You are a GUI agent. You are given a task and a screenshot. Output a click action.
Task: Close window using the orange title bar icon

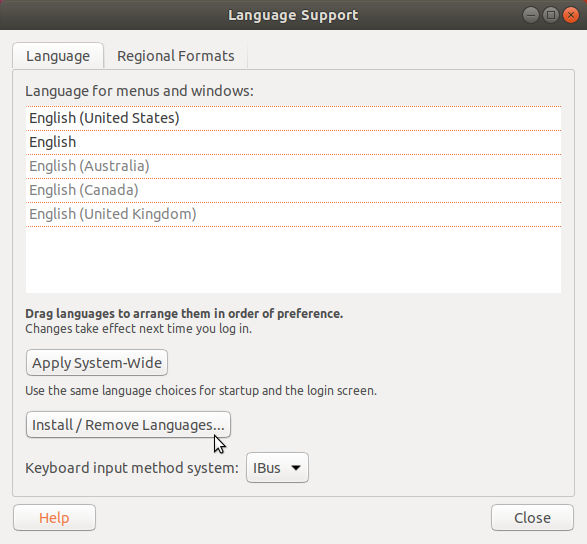point(571,15)
